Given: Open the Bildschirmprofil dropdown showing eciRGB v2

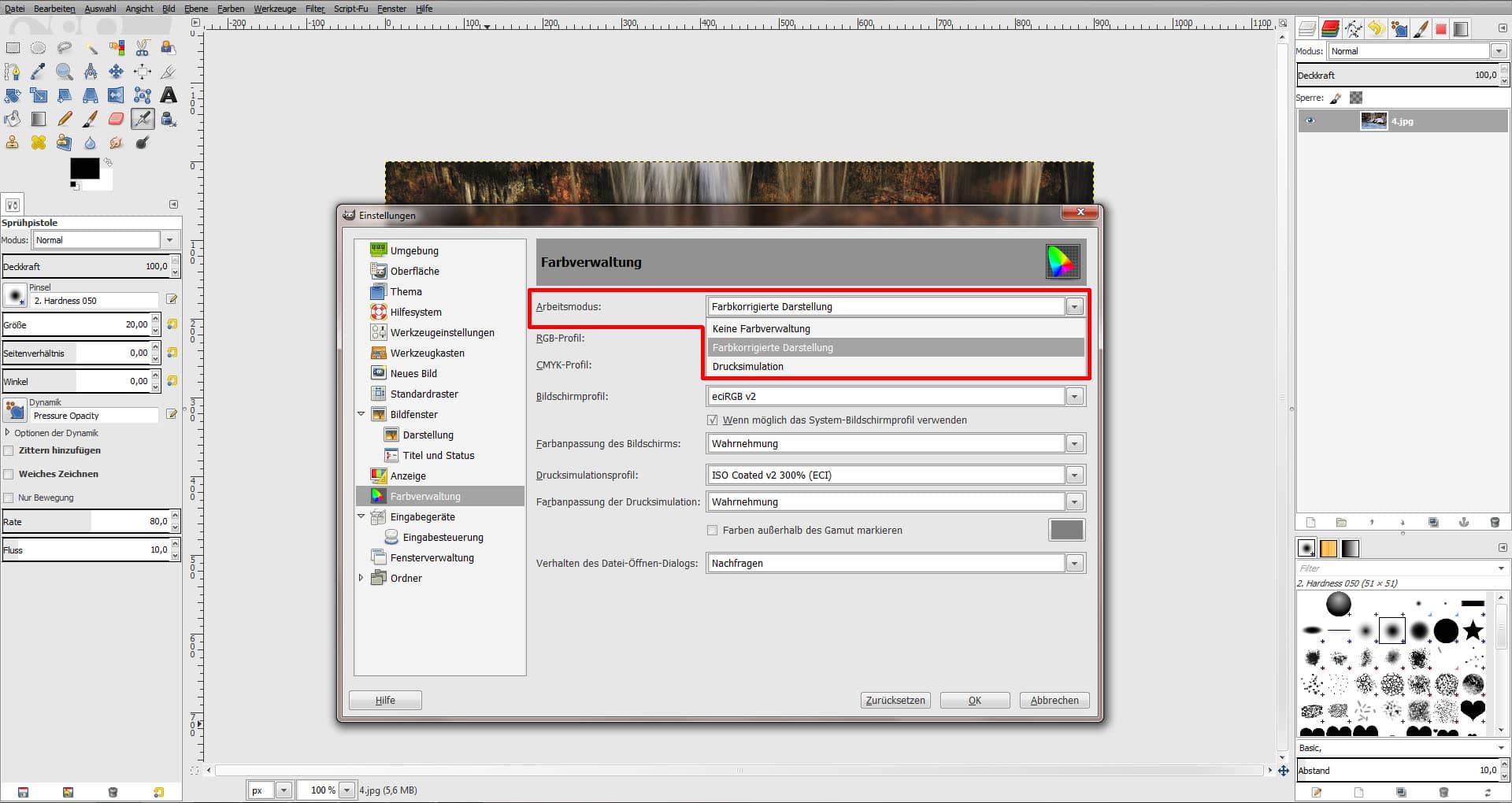Looking at the screenshot, I should click(1074, 396).
